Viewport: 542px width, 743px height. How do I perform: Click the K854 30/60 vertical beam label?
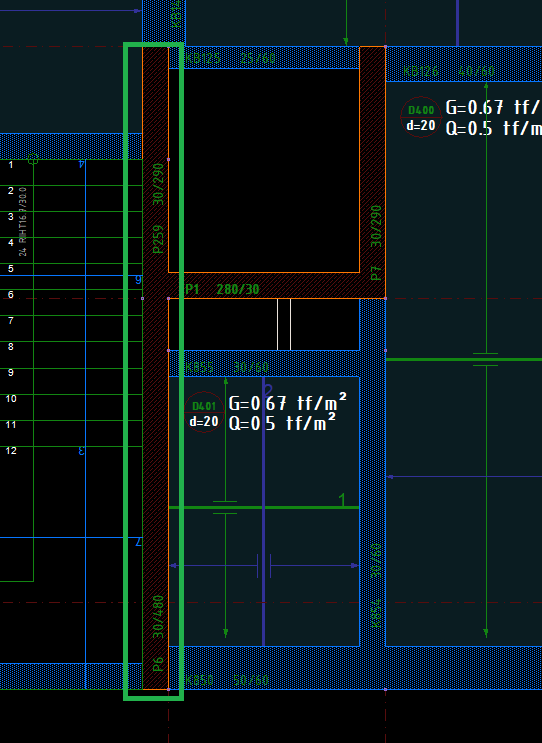(x=376, y=586)
